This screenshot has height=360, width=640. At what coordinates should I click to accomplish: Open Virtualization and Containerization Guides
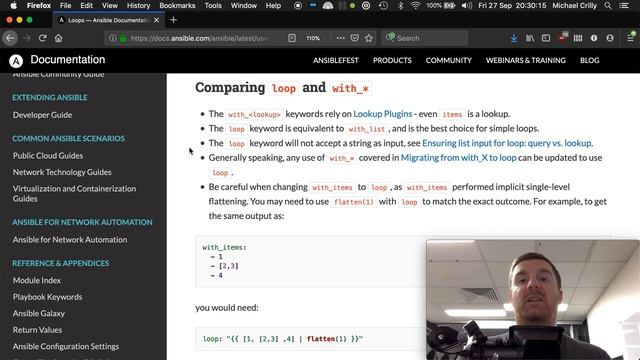pyautogui.click(x=74, y=193)
